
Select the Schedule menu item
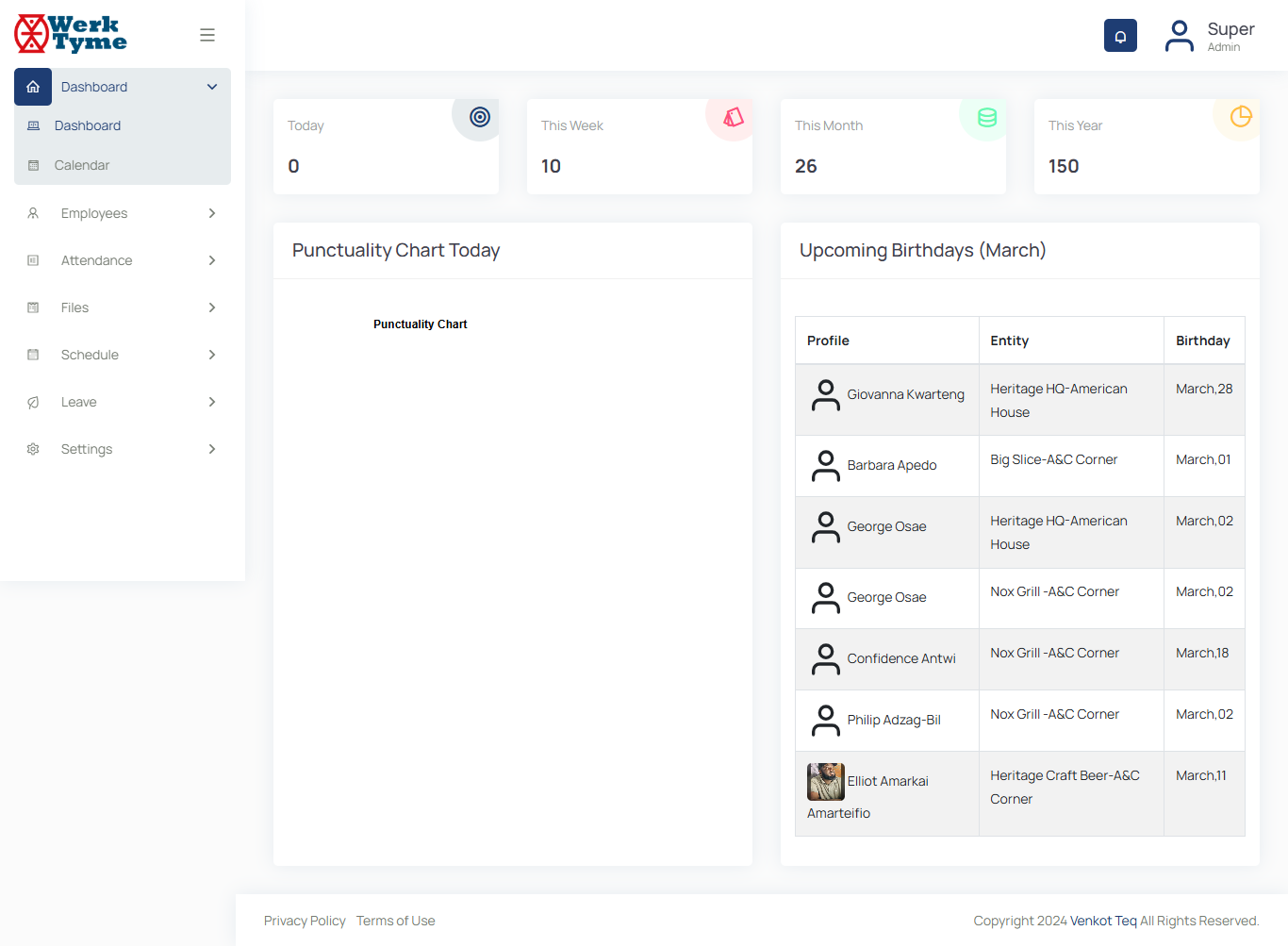click(90, 355)
